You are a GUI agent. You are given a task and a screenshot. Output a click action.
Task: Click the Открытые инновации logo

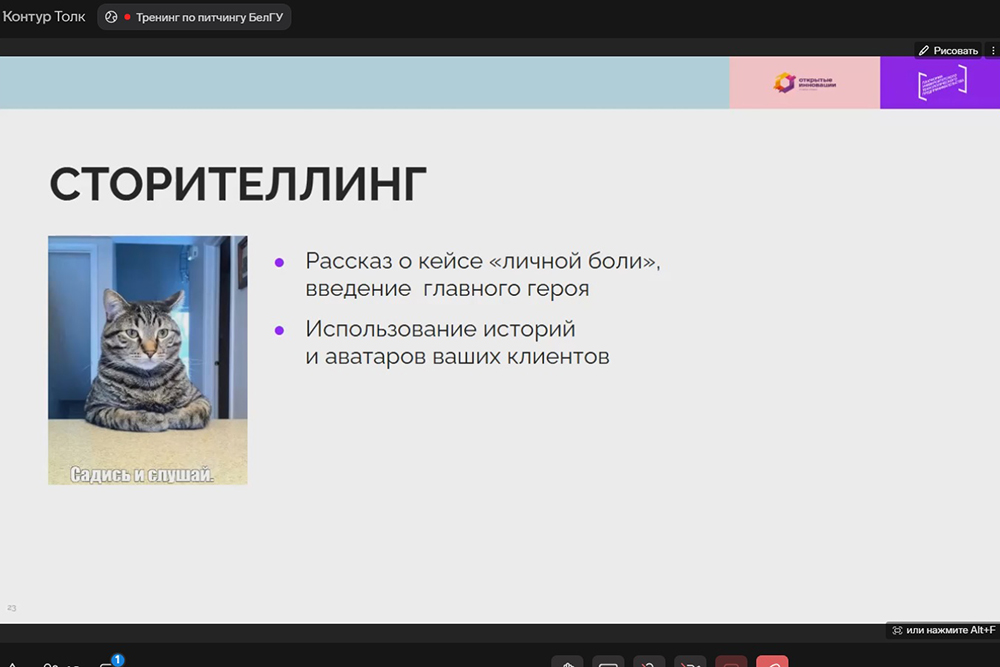804,83
